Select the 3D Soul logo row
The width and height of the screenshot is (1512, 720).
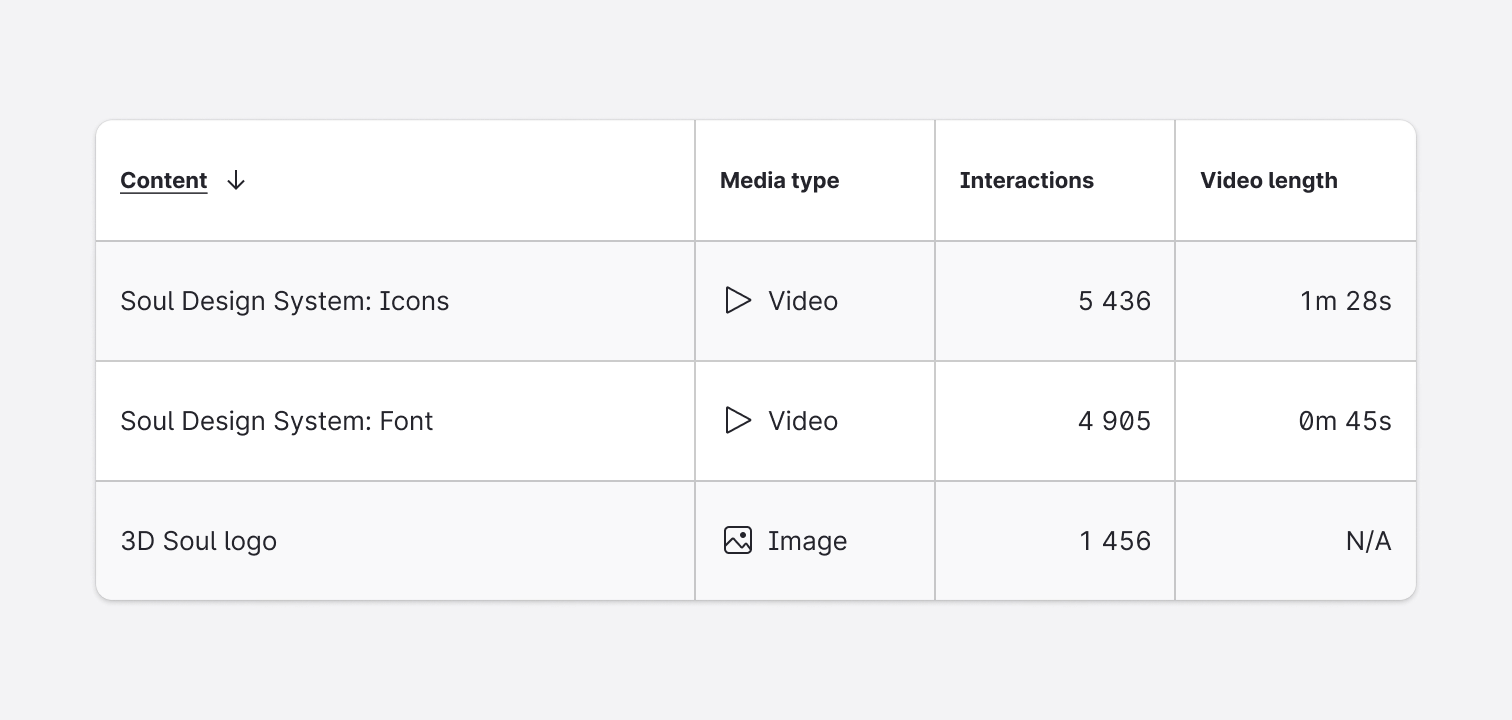coord(199,540)
